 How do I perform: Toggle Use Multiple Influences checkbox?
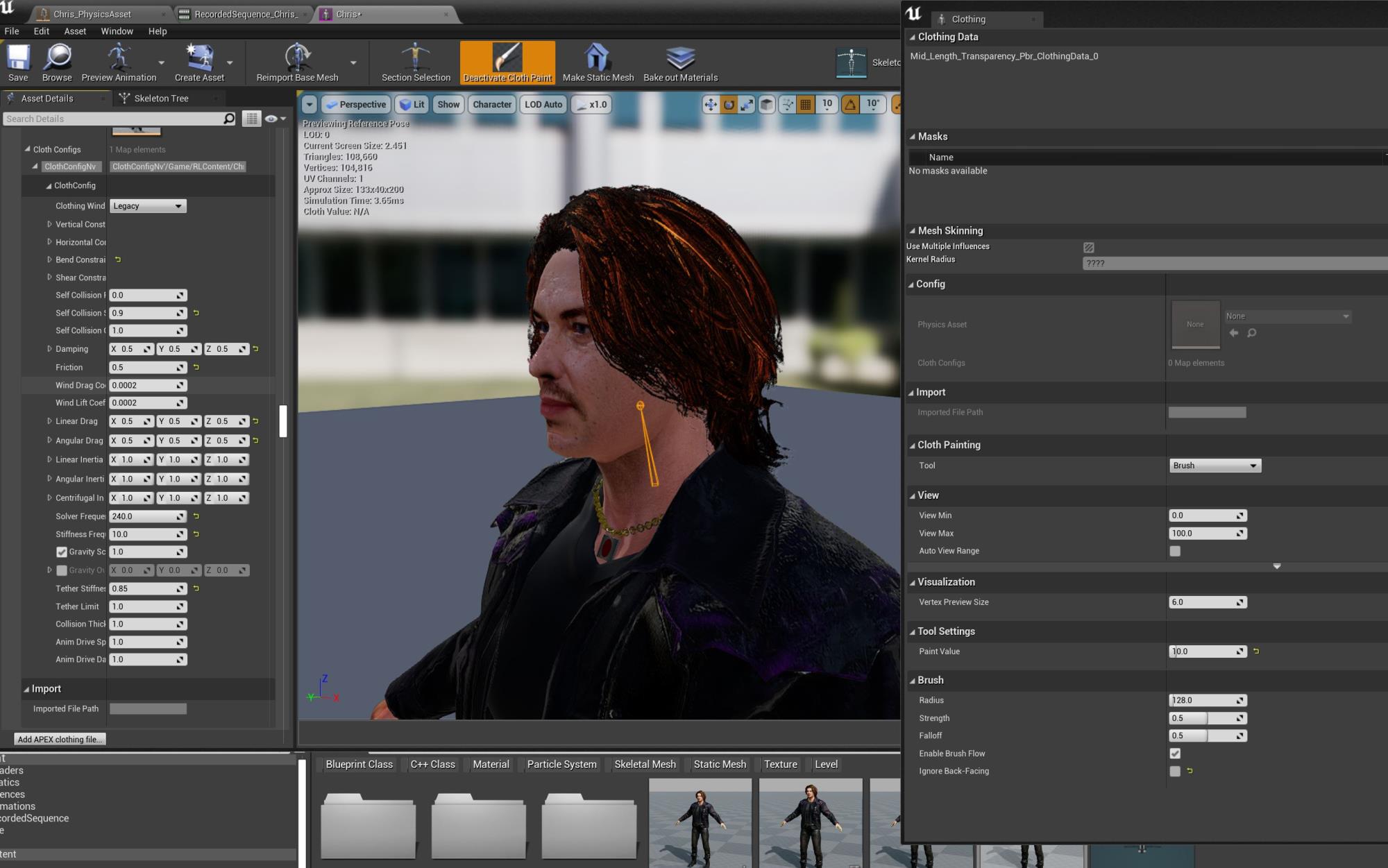point(1089,247)
